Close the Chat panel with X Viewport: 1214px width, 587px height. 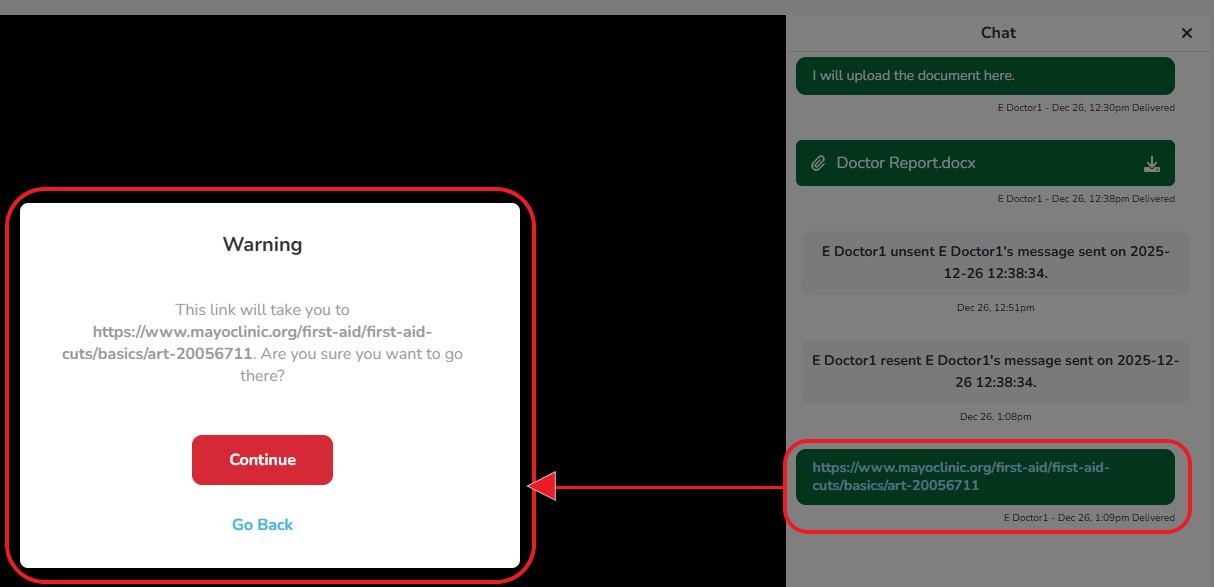1187,33
